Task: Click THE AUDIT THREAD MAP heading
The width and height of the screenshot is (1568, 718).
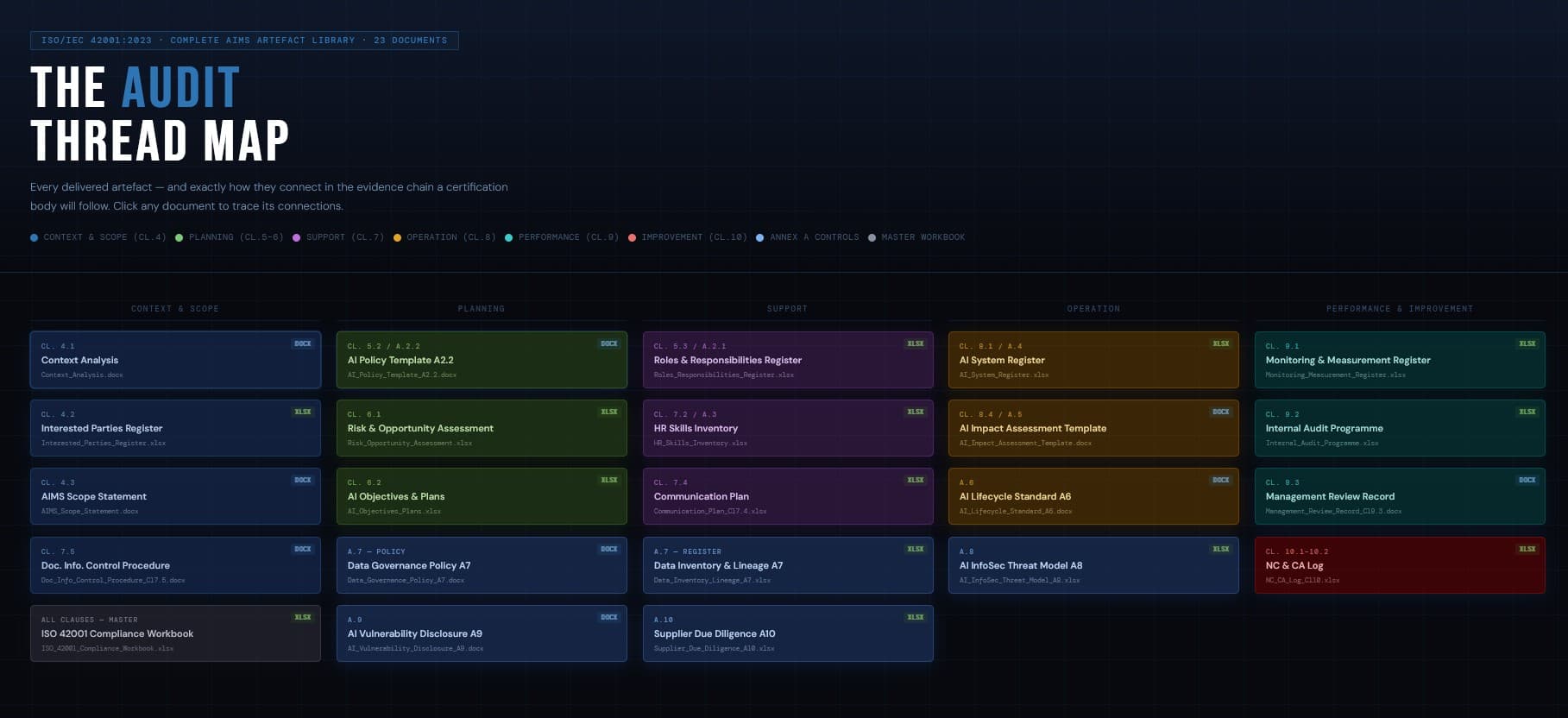Action: 160,113
